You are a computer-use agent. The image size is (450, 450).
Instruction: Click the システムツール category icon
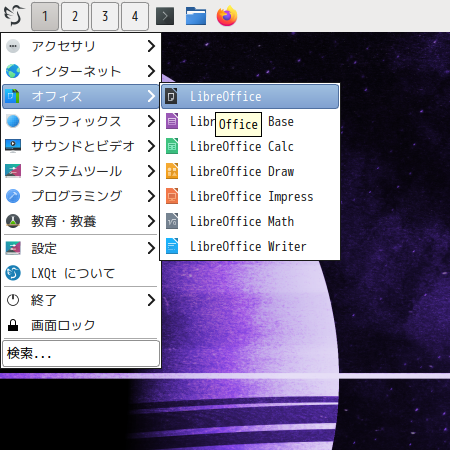point(13,171)
